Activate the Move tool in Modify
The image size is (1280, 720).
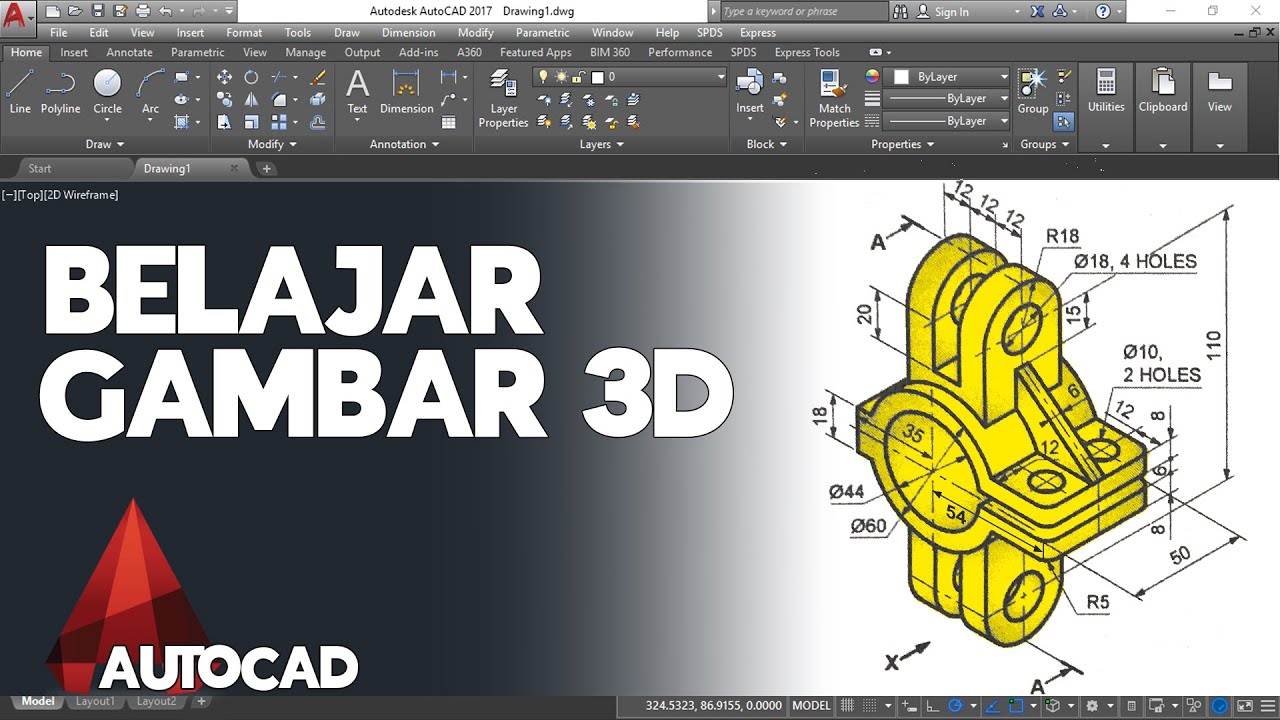click(x=224, y=77)
